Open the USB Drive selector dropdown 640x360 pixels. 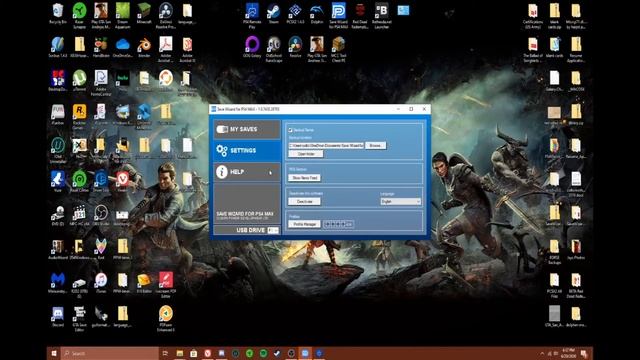pos(273,230)
